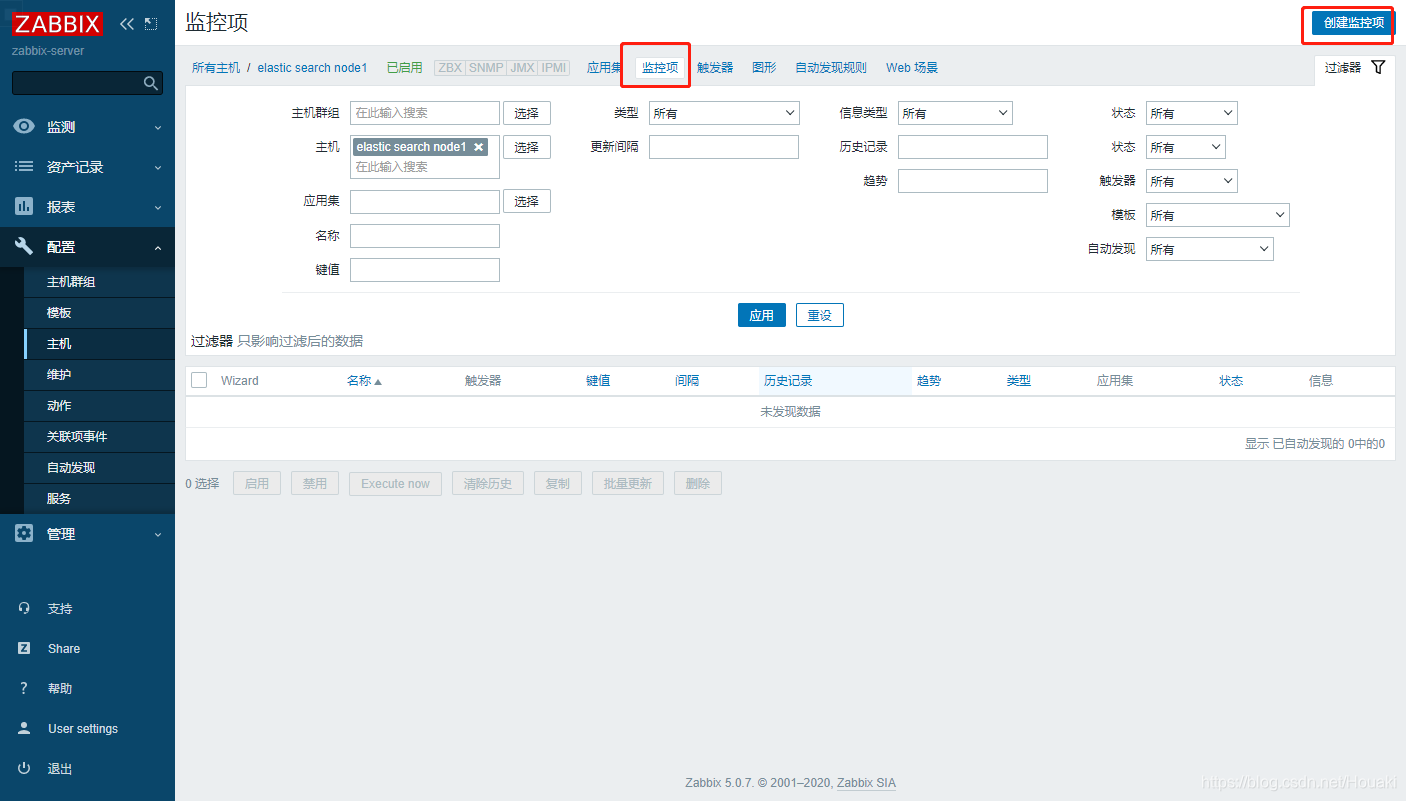
Task: Focus the 名称 input field
Action: (x=425, y=236)
